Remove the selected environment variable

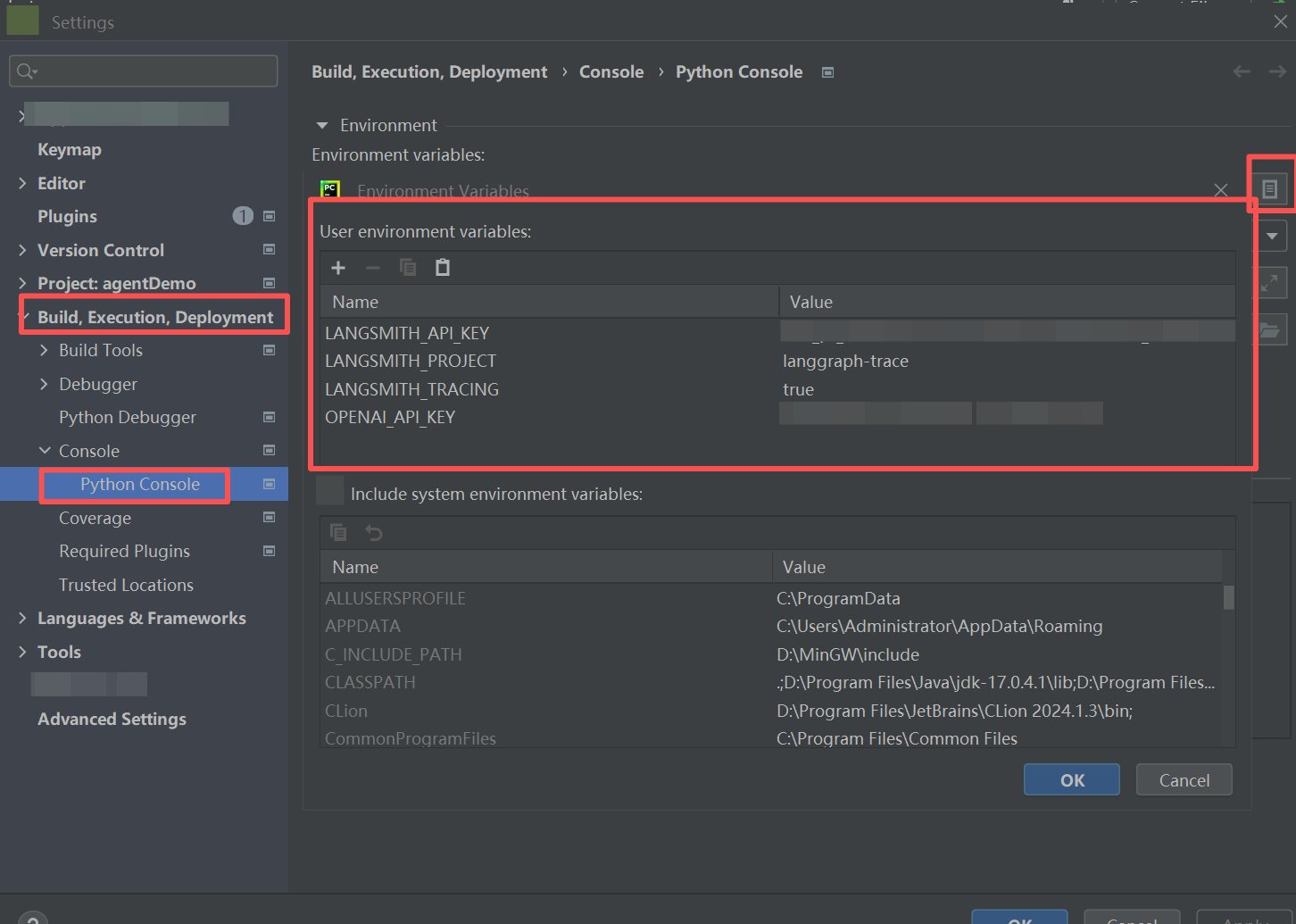click(373, 268)
